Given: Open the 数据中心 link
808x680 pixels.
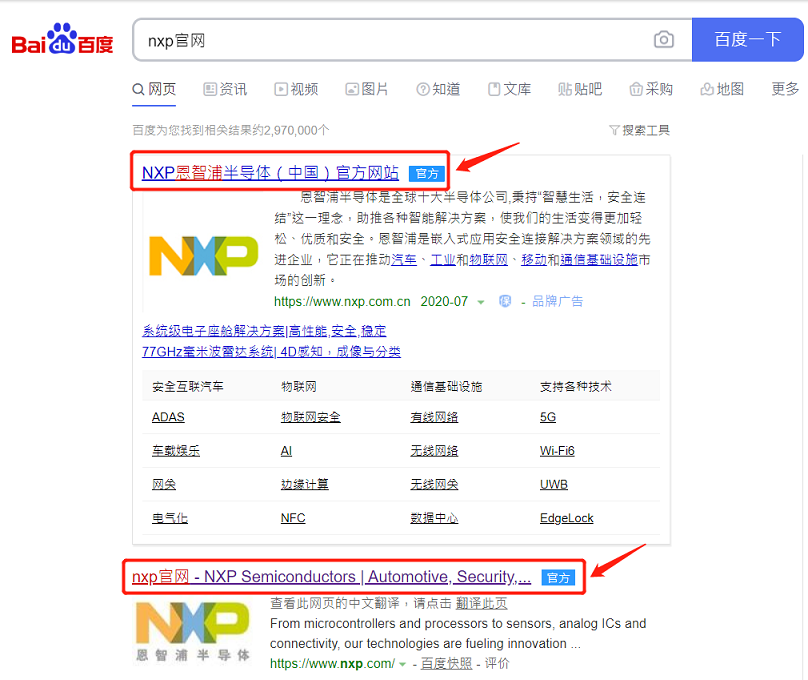Looking at the screenshot, I should [x=434, y=518].
